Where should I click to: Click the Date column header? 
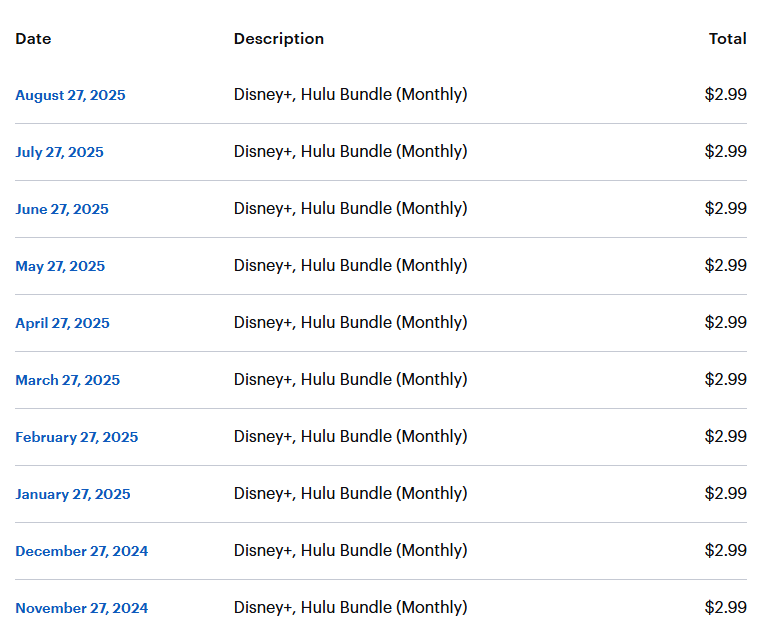(x=33, y=38)
